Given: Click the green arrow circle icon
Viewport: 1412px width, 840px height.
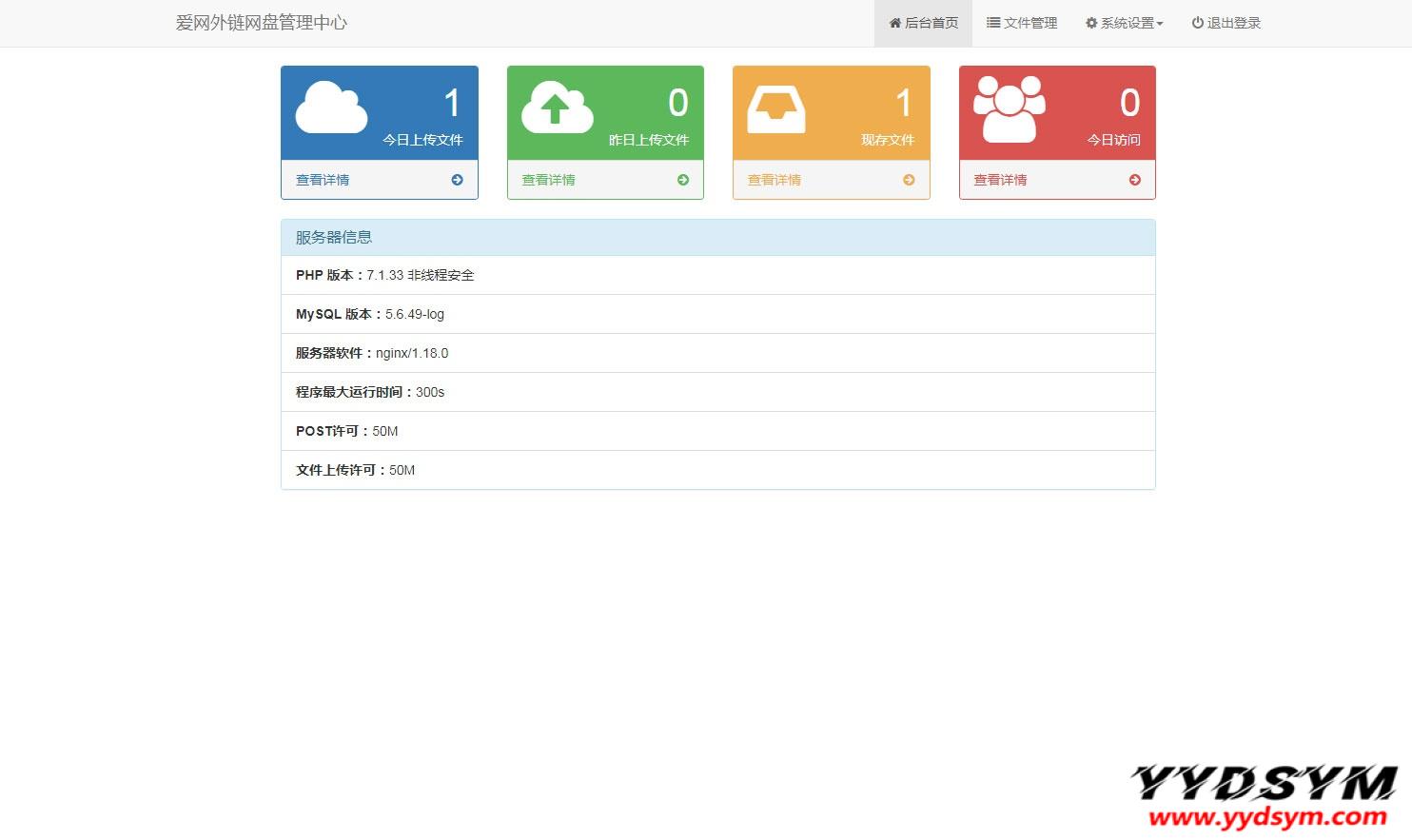Looking at the screenshot, I should click(x=683, y=180).
